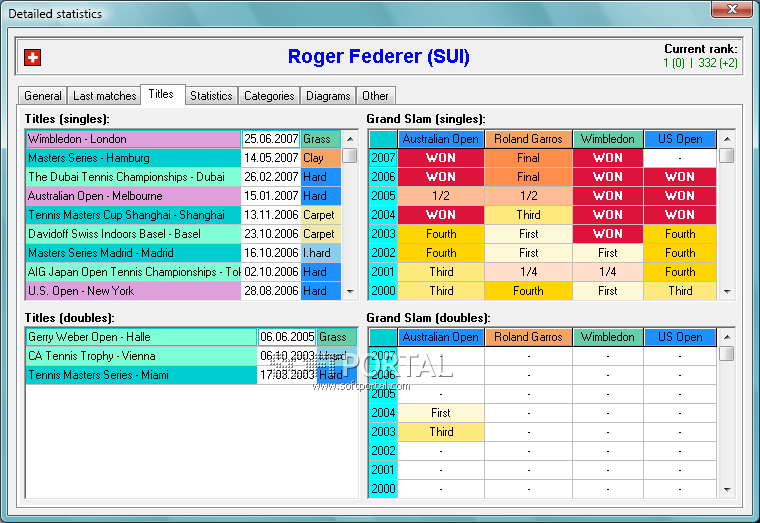760x523 pixels.
Task: Click date 14.05.2007 cell
Action: [x=271, y=158]
